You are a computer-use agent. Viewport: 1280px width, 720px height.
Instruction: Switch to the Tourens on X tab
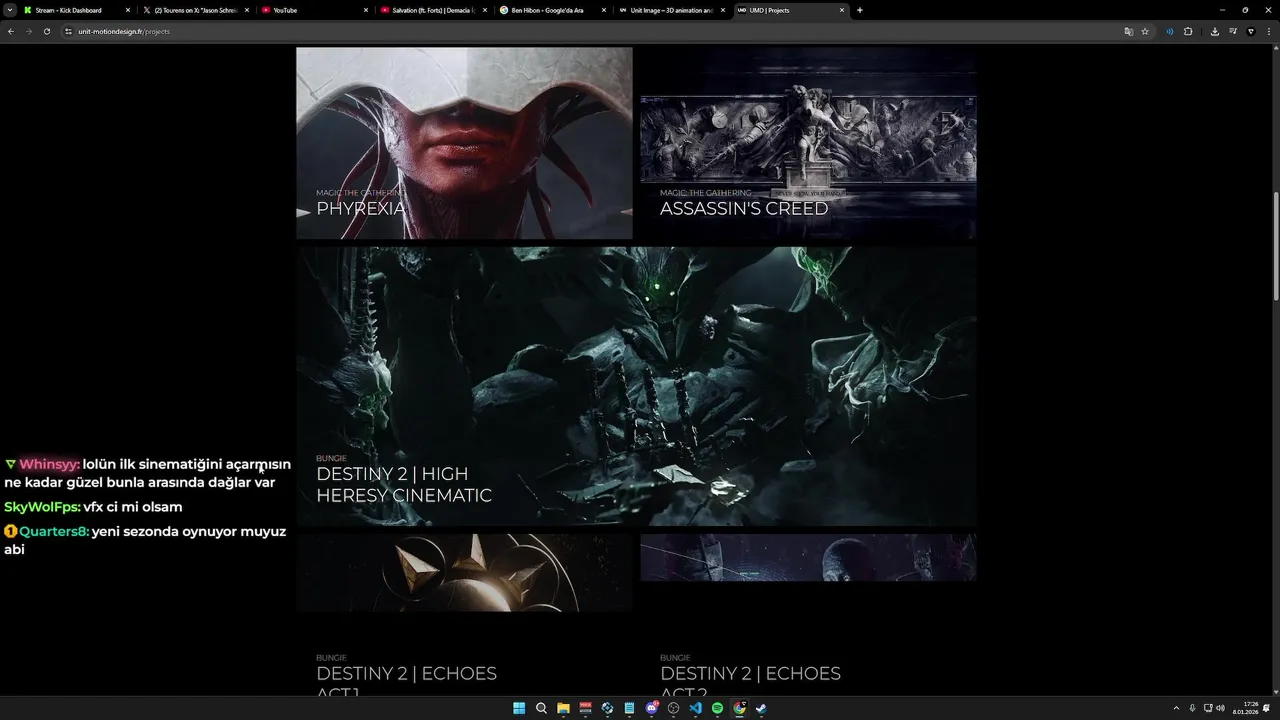(x=195, y=10)
